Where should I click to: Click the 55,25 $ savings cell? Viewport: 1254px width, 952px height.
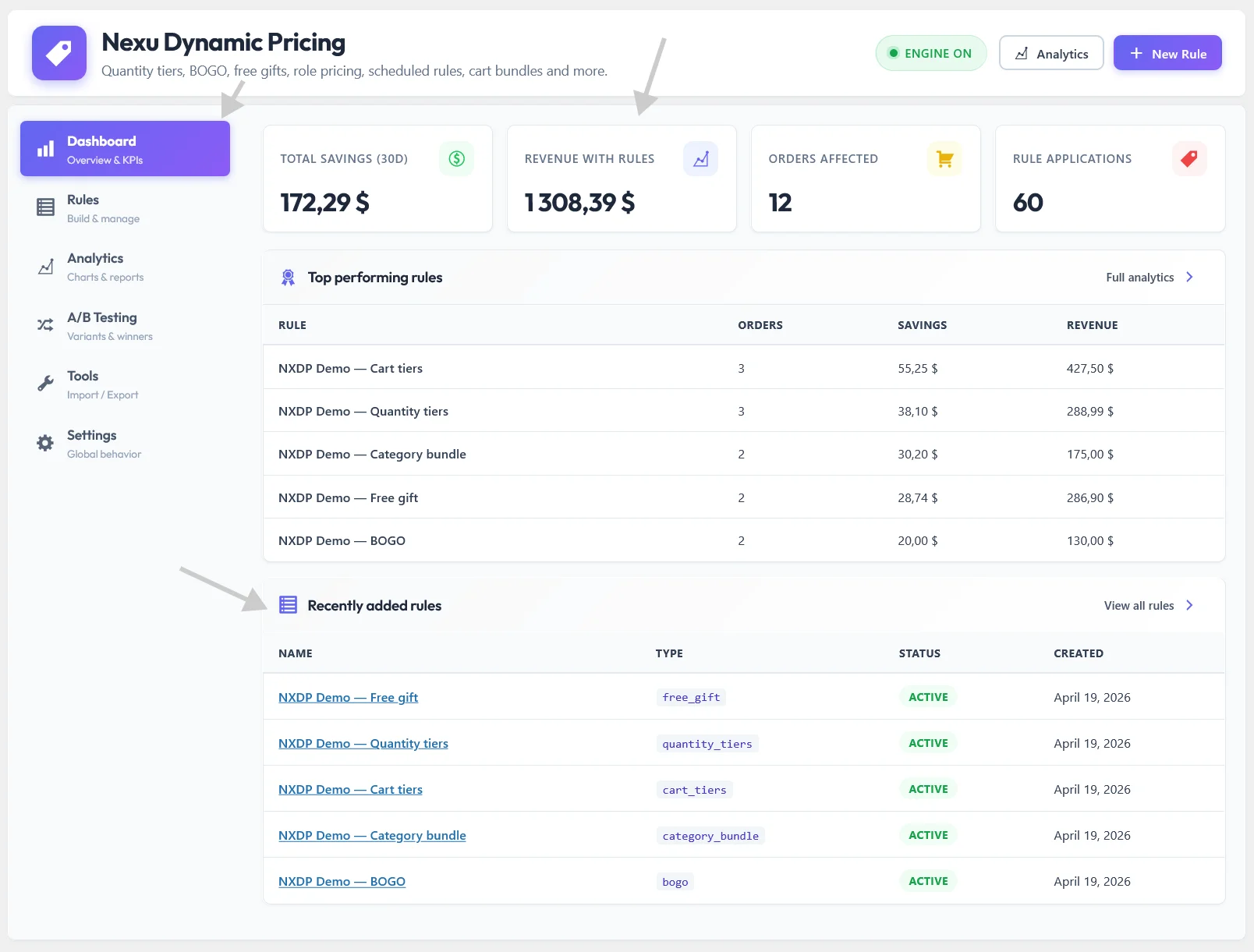918,368
